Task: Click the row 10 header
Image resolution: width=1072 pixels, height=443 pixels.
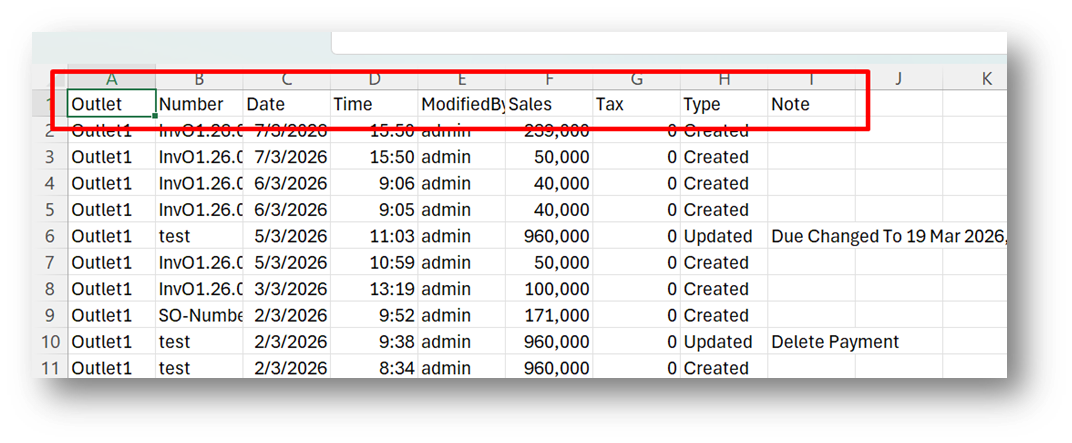Action: tap(48, 342)
